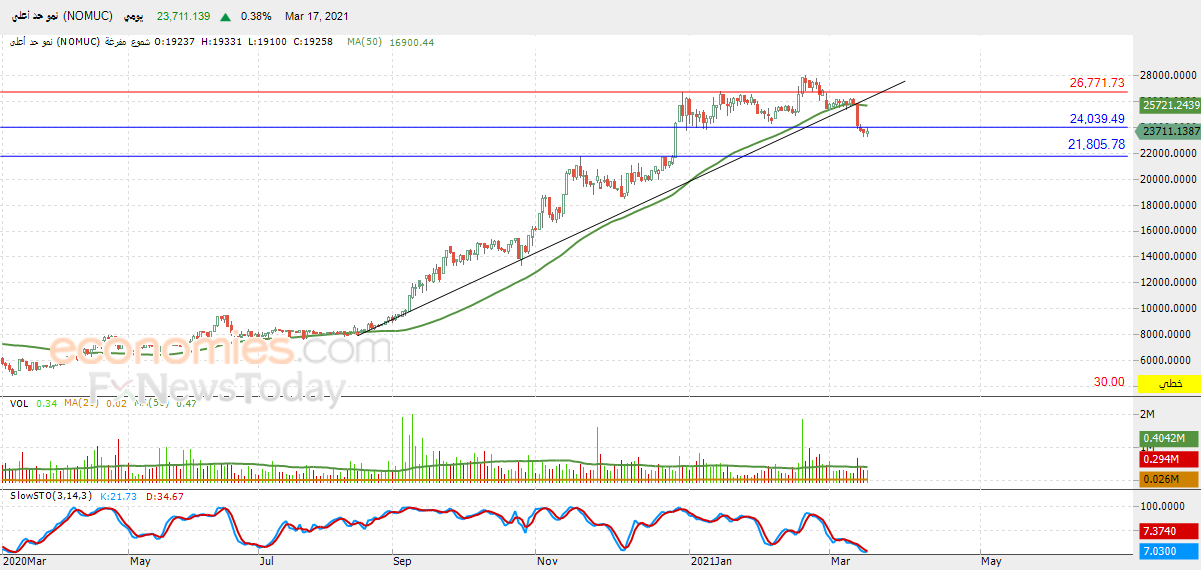Click the 16900.44 moving average value

coord(414,42)
